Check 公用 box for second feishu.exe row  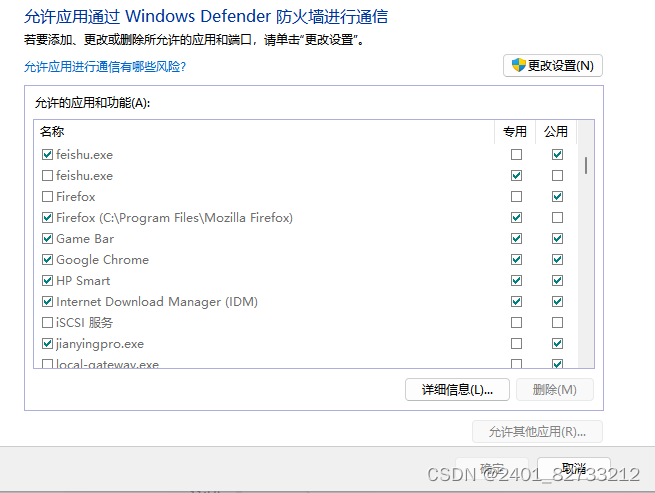coord(557,175)
